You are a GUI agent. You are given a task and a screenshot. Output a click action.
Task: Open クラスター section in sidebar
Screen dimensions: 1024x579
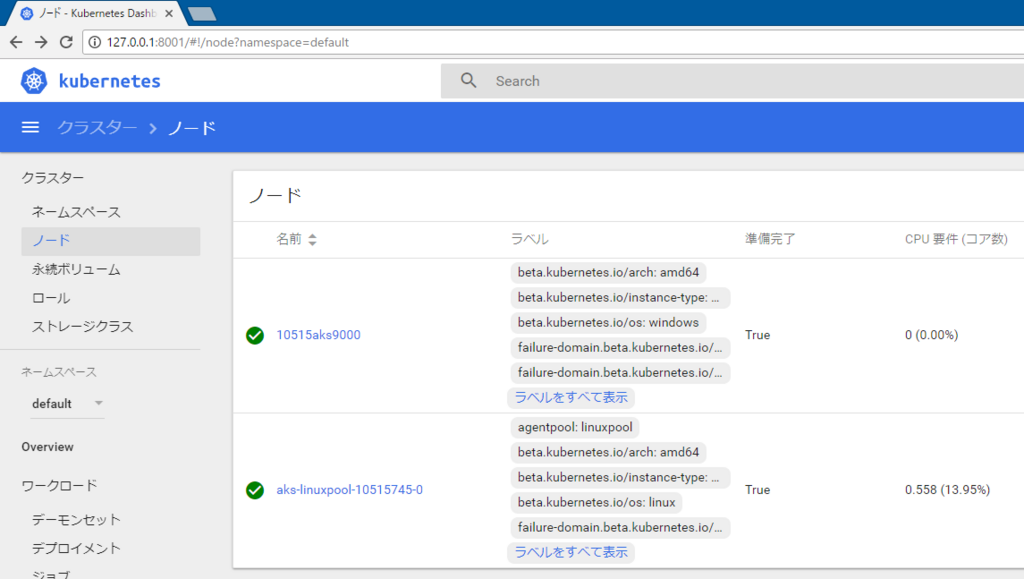coord(52,178)
